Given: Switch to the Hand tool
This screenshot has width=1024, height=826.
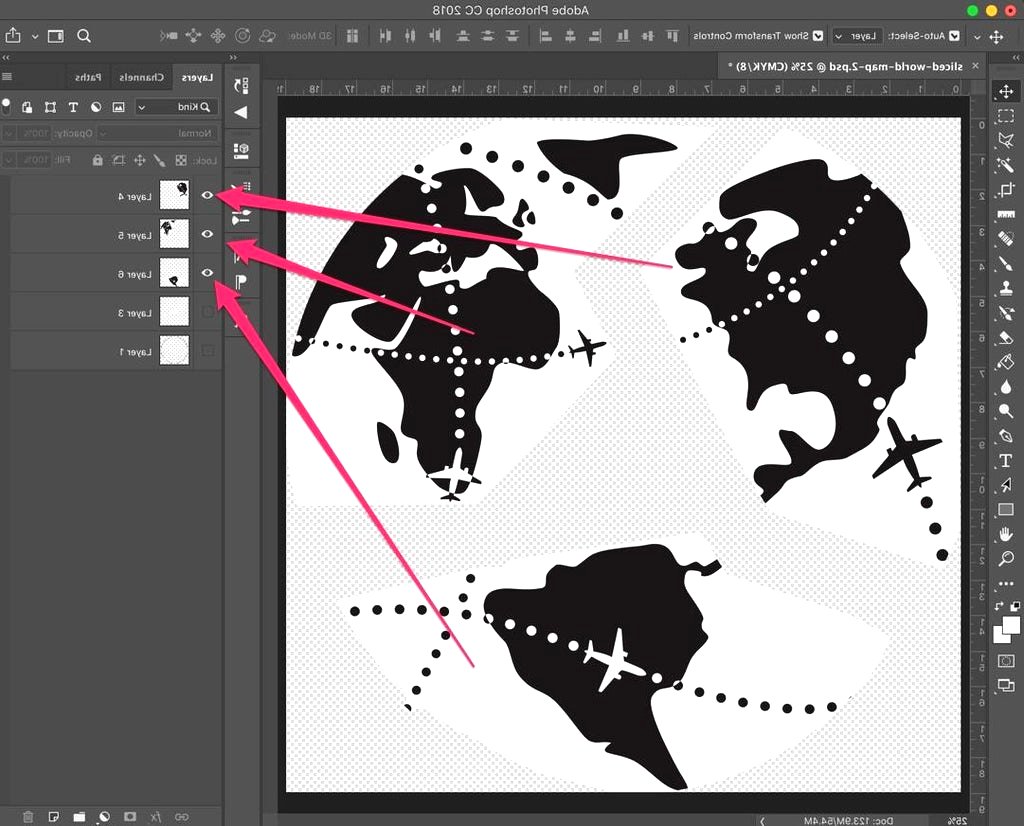Looking at the screenshot, I should [x=1005, y=535].
